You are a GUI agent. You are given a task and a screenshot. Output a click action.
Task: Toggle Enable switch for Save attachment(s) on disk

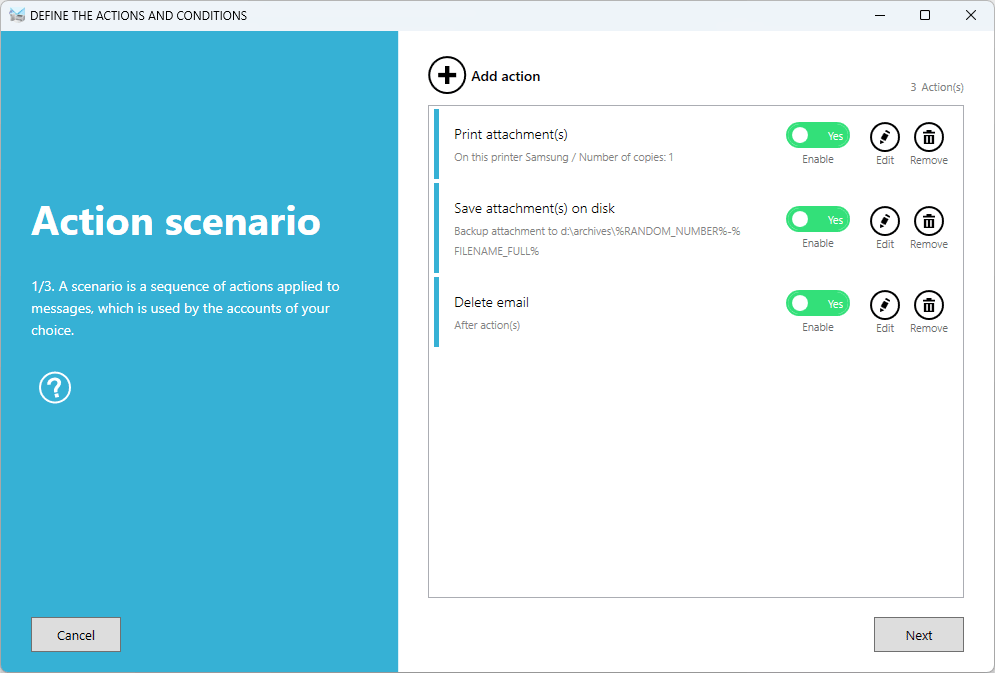817,219
